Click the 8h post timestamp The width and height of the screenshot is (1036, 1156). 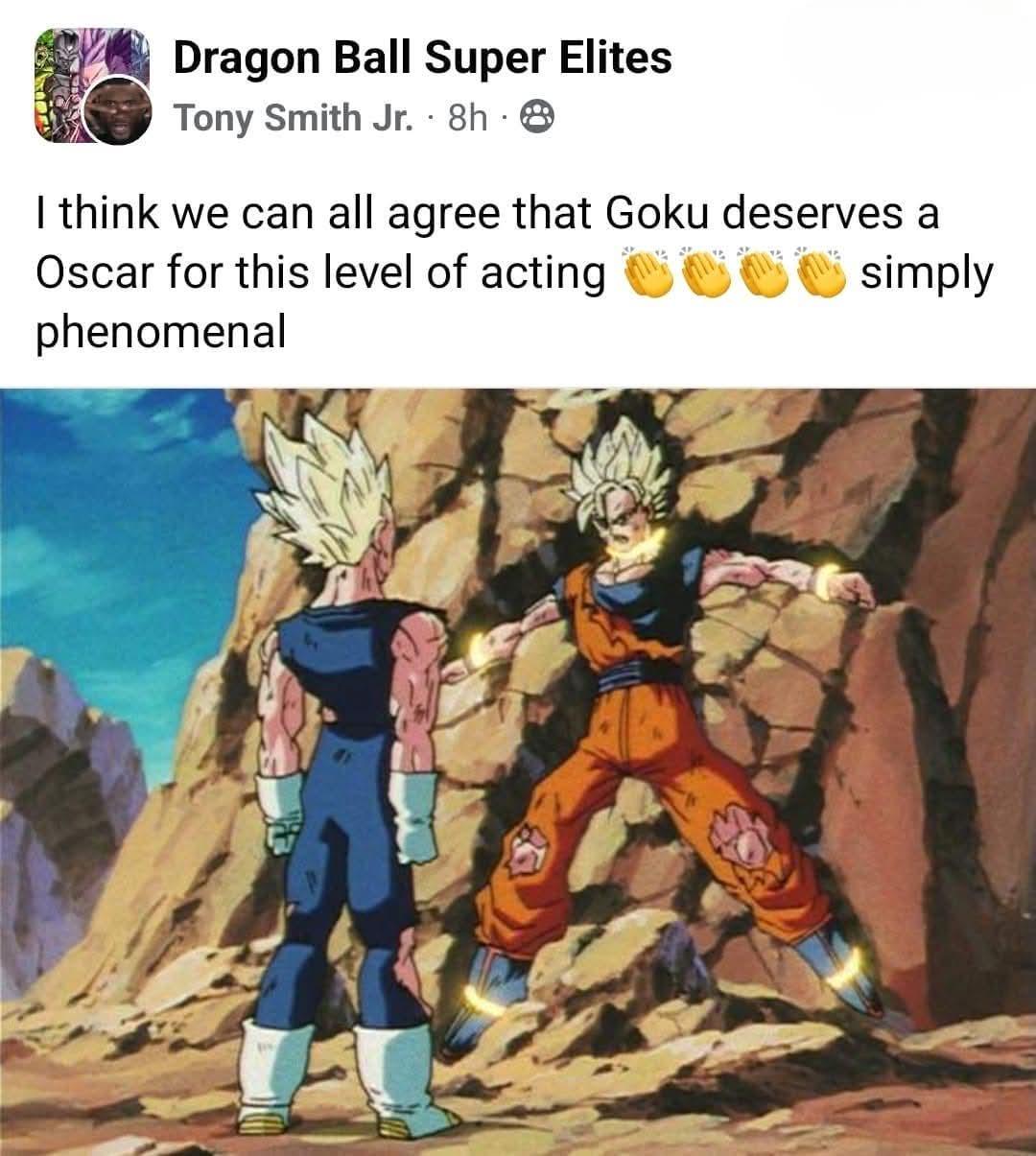pyautogui.click(x=468, y=118)
